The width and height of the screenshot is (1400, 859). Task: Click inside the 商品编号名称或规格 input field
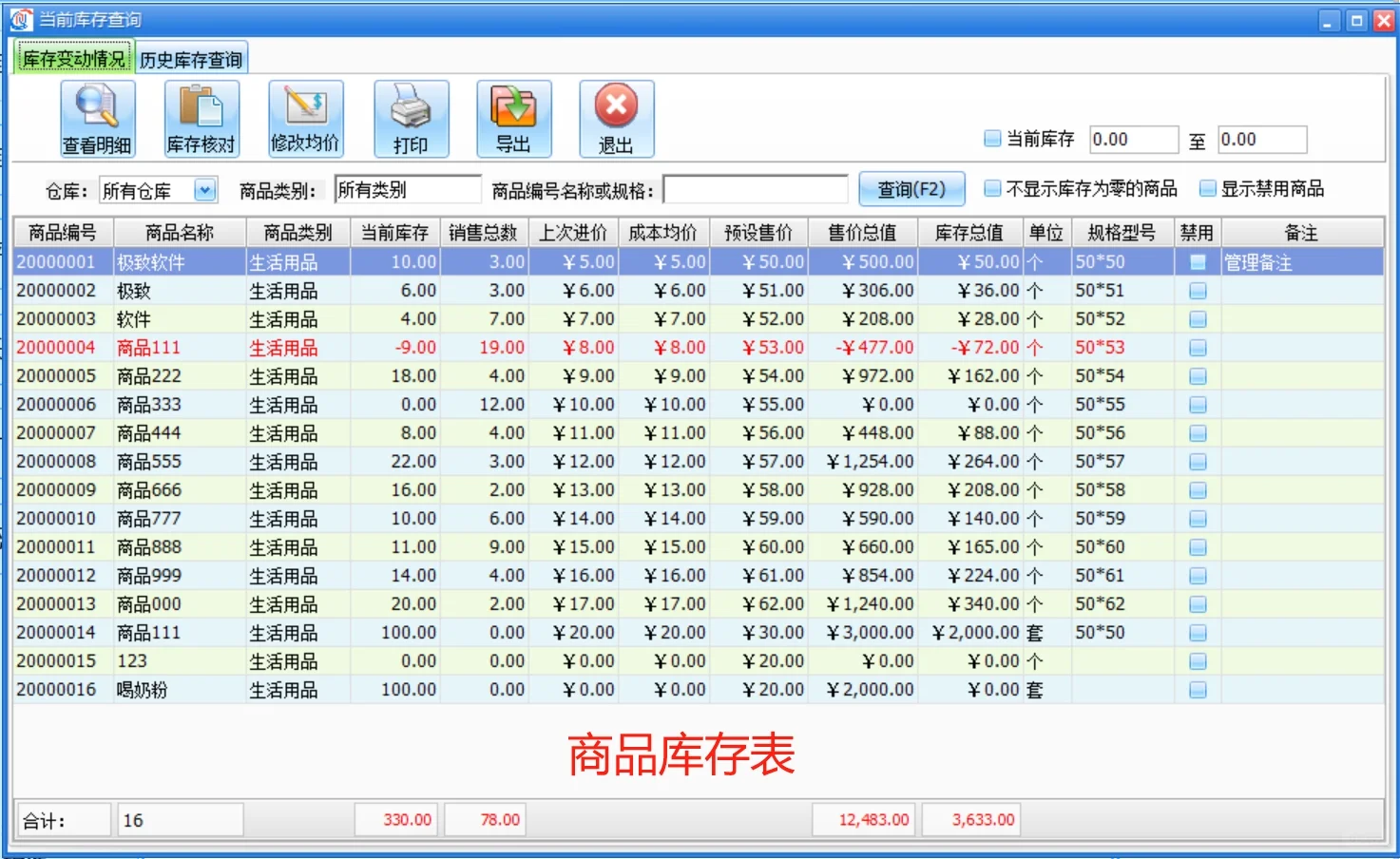[756, 189]
